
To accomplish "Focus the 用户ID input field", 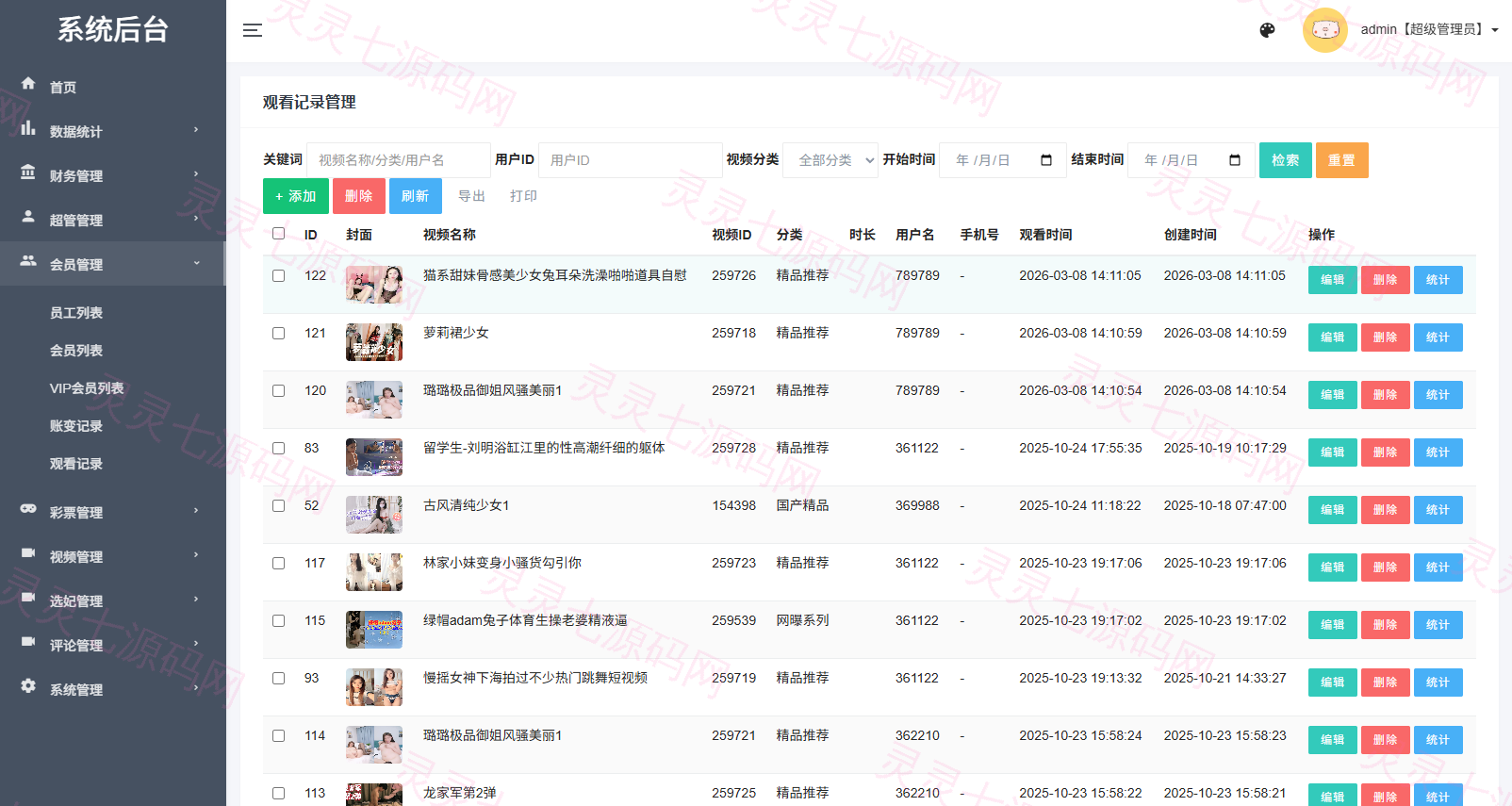I will pyautogui.click(x=631, y=160).
